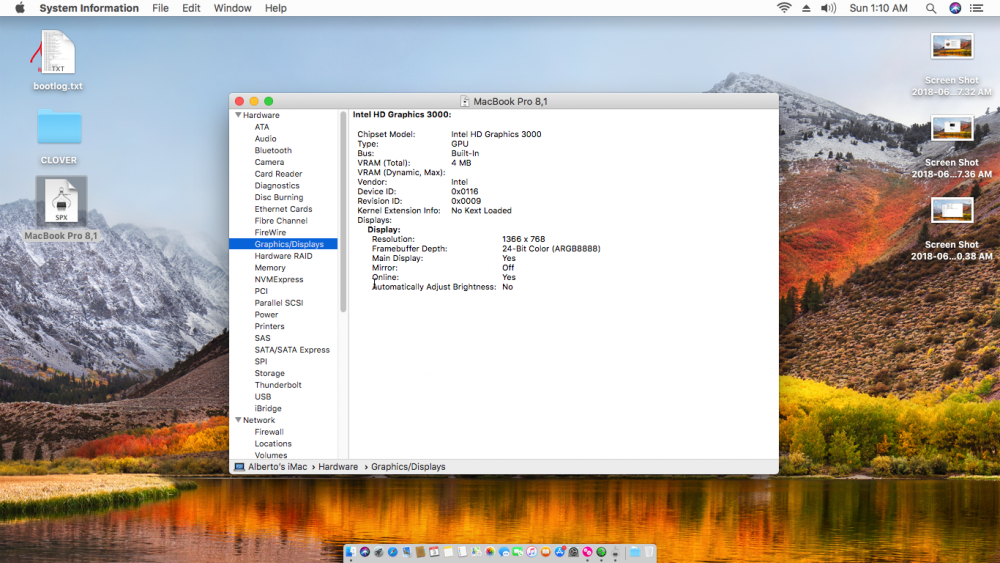The width and height of the screenshot is (1000, 563).
Task: Open the Window menu
Action: (232, 8)
